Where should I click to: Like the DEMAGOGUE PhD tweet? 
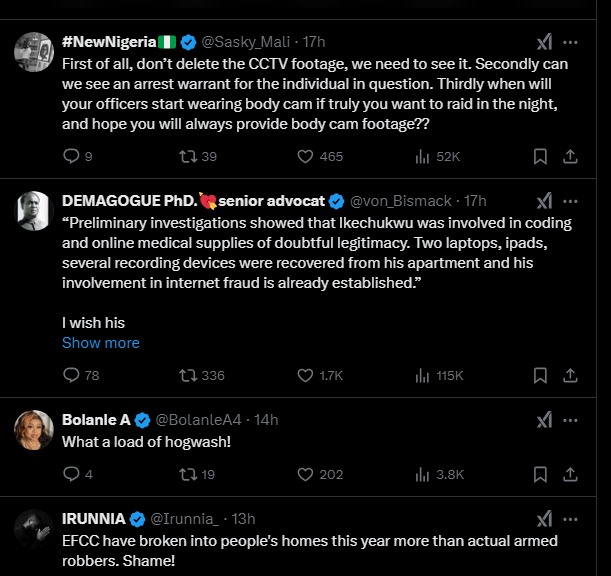point(306,375)
